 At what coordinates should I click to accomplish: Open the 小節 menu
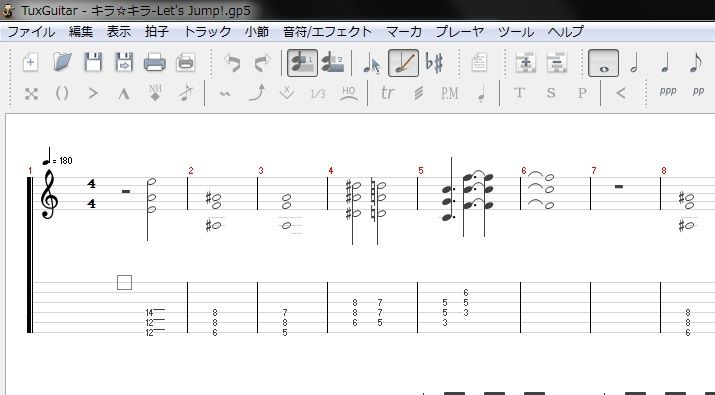[x=256, y=31]
